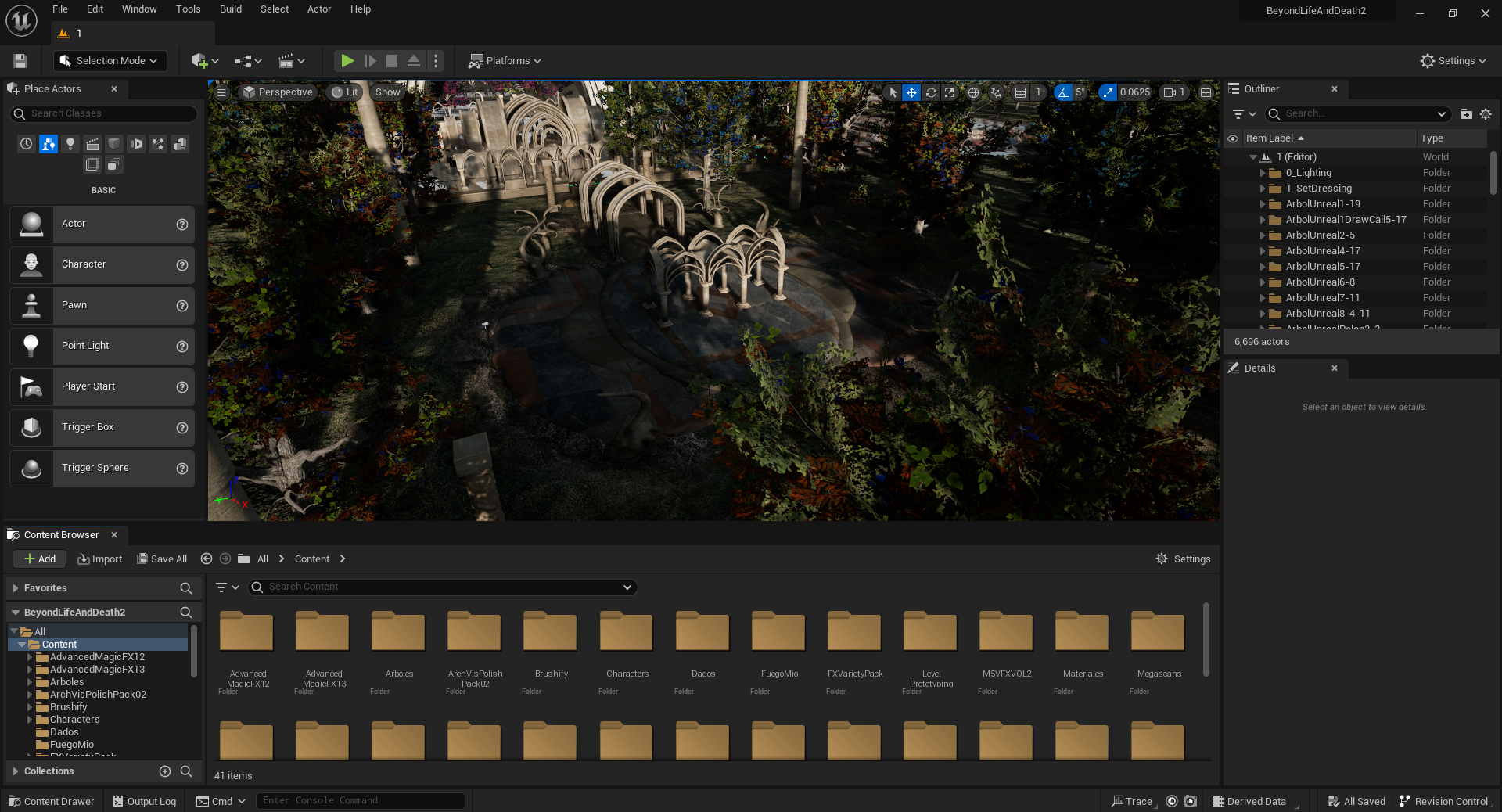Open the toolbar Settings dropdown
Viewport: 1502px width, 812px height.
(1453, 61)
